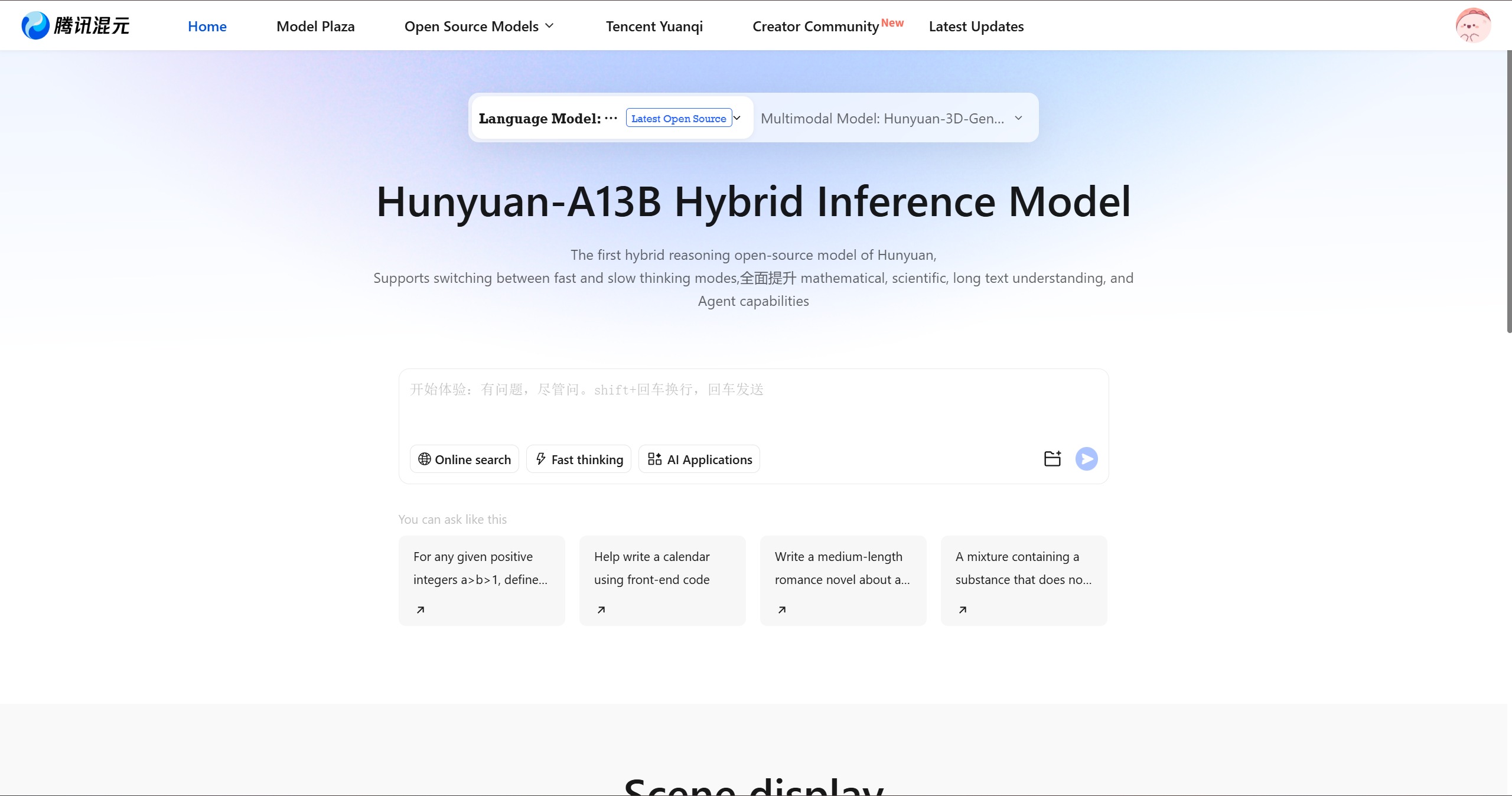Open AI Applications selector

click(x=699, y=459)
